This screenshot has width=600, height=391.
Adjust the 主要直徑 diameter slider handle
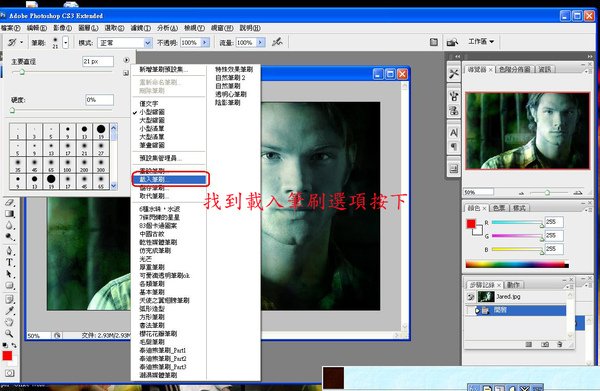click(x=22, y=72)
